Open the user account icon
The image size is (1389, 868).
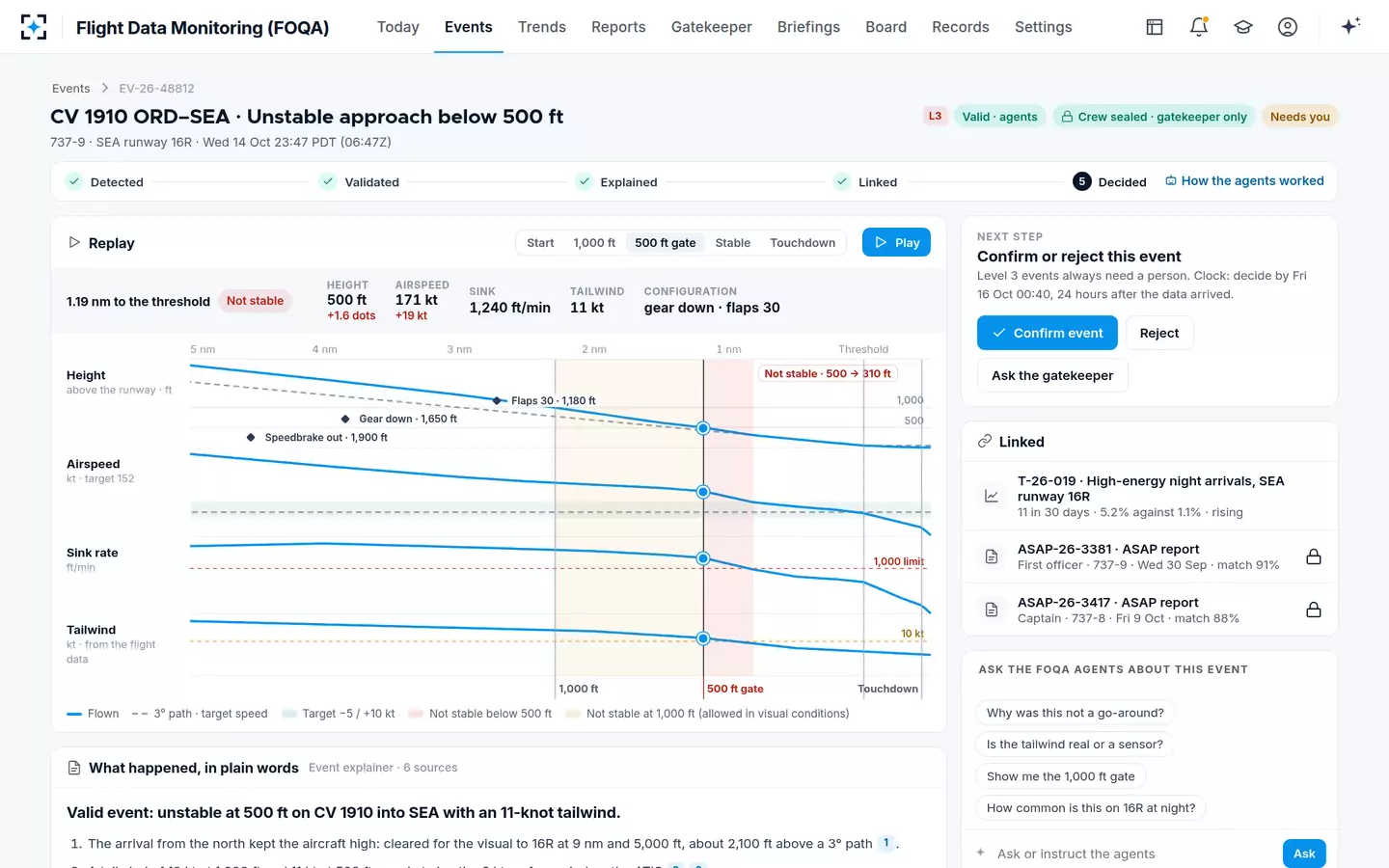pos(1288,27)
